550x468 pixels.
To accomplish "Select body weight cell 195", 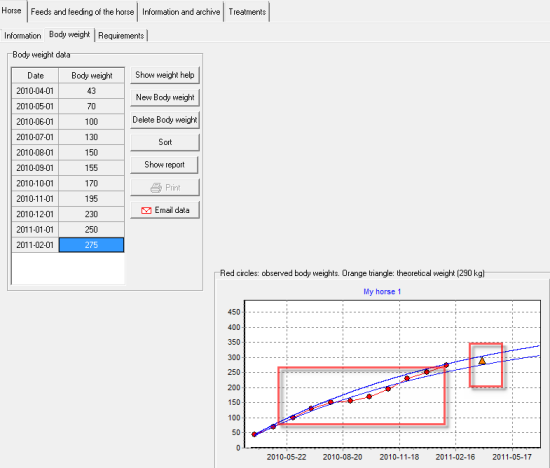I will coord(92,199).
